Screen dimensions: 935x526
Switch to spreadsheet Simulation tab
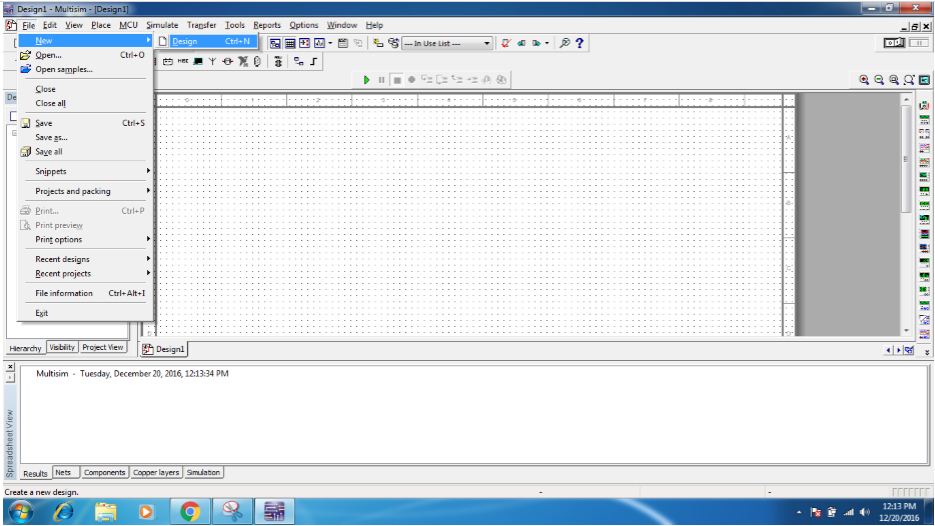click(203, 472)
